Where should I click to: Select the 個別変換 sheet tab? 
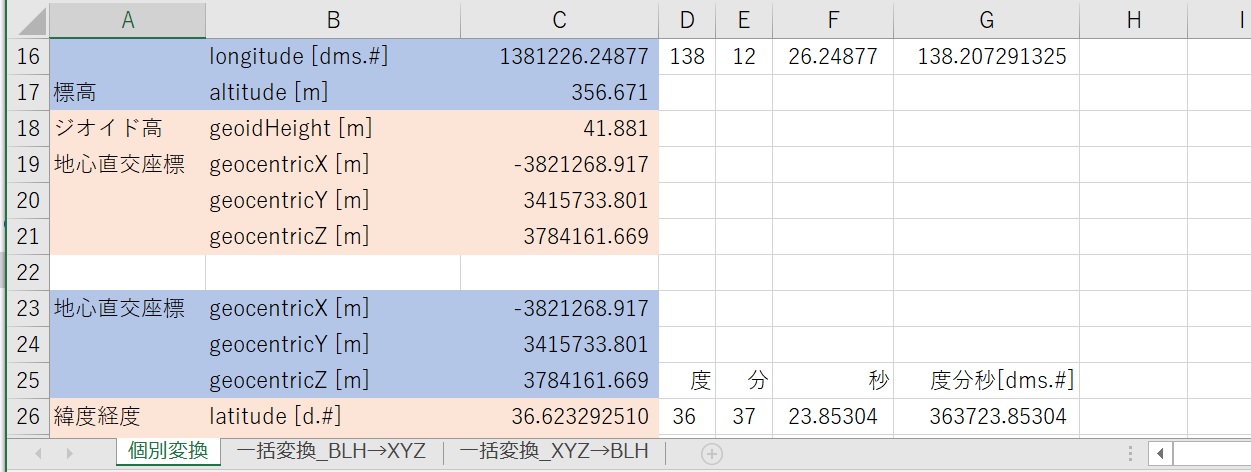coord(167,452)
